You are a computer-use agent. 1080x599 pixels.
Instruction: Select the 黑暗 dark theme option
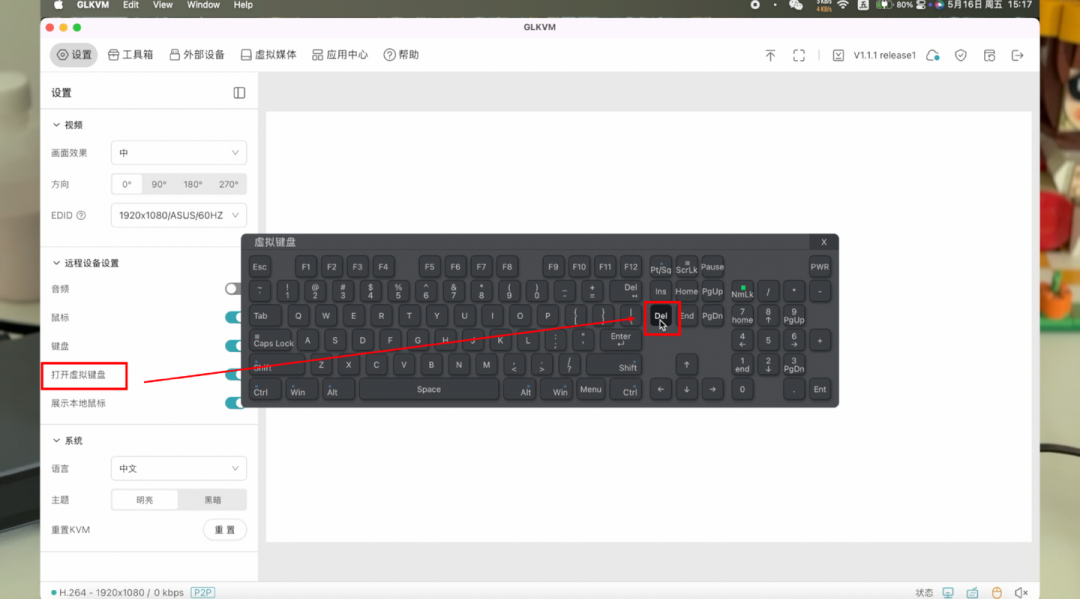click(x=212, y=500)
